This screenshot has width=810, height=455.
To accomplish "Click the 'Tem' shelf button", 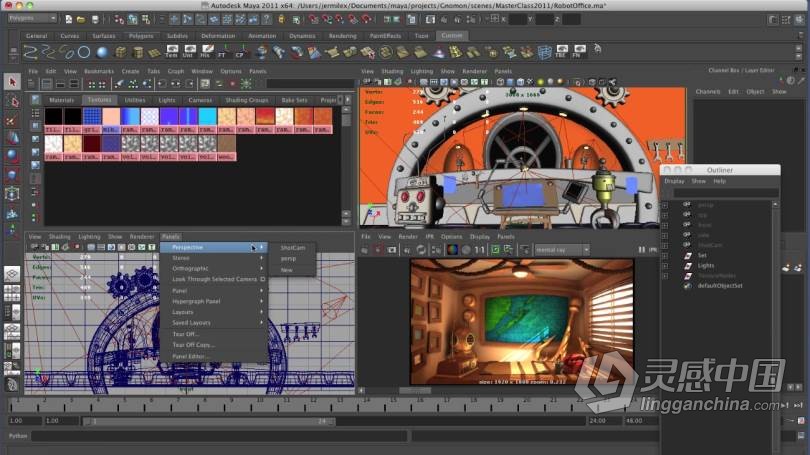I will click(172, 52).
